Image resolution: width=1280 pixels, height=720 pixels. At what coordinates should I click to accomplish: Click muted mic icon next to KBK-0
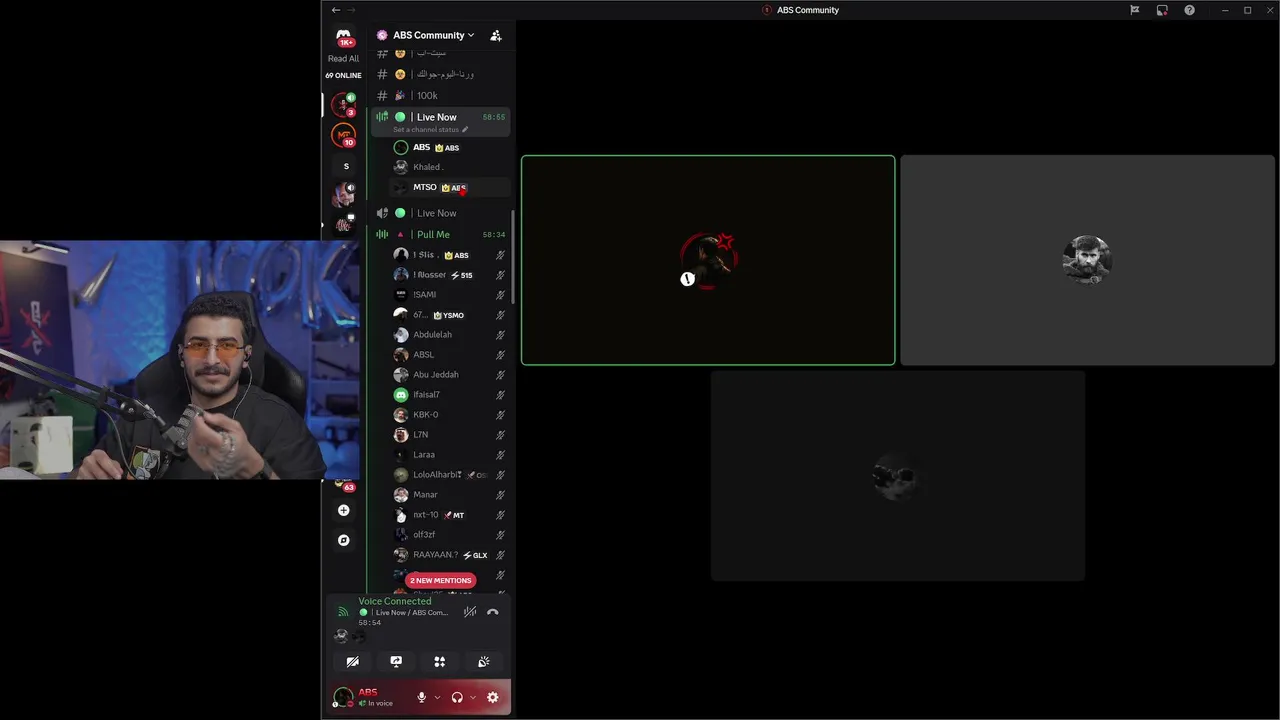pyautogui.click(x=500, y=415)
